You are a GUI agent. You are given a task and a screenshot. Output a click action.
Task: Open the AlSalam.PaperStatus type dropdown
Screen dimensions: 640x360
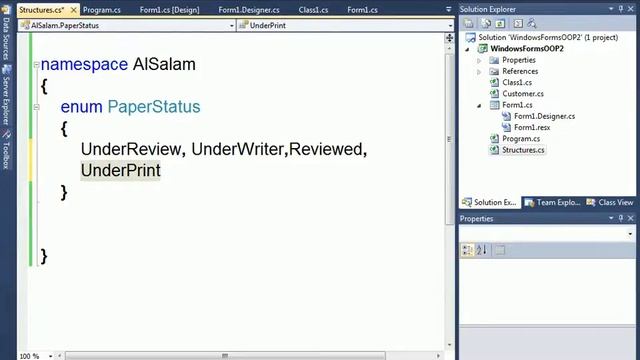coord(231,25)
